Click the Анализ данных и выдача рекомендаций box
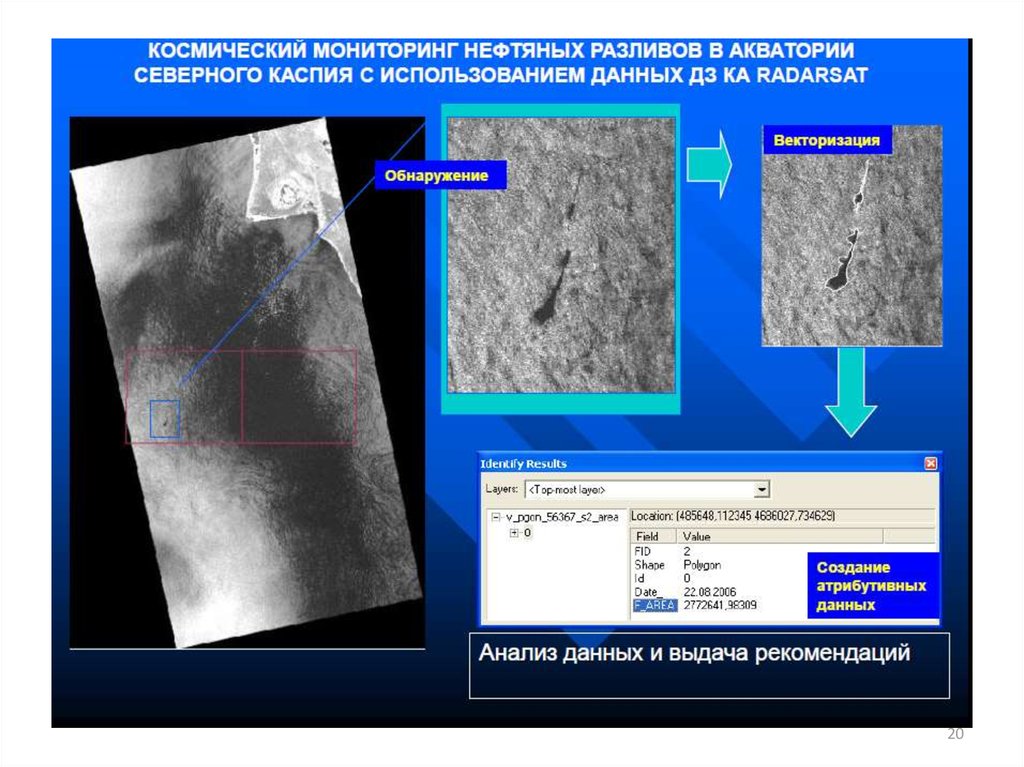Viewport: 1024px width, 767px height. 709,665
